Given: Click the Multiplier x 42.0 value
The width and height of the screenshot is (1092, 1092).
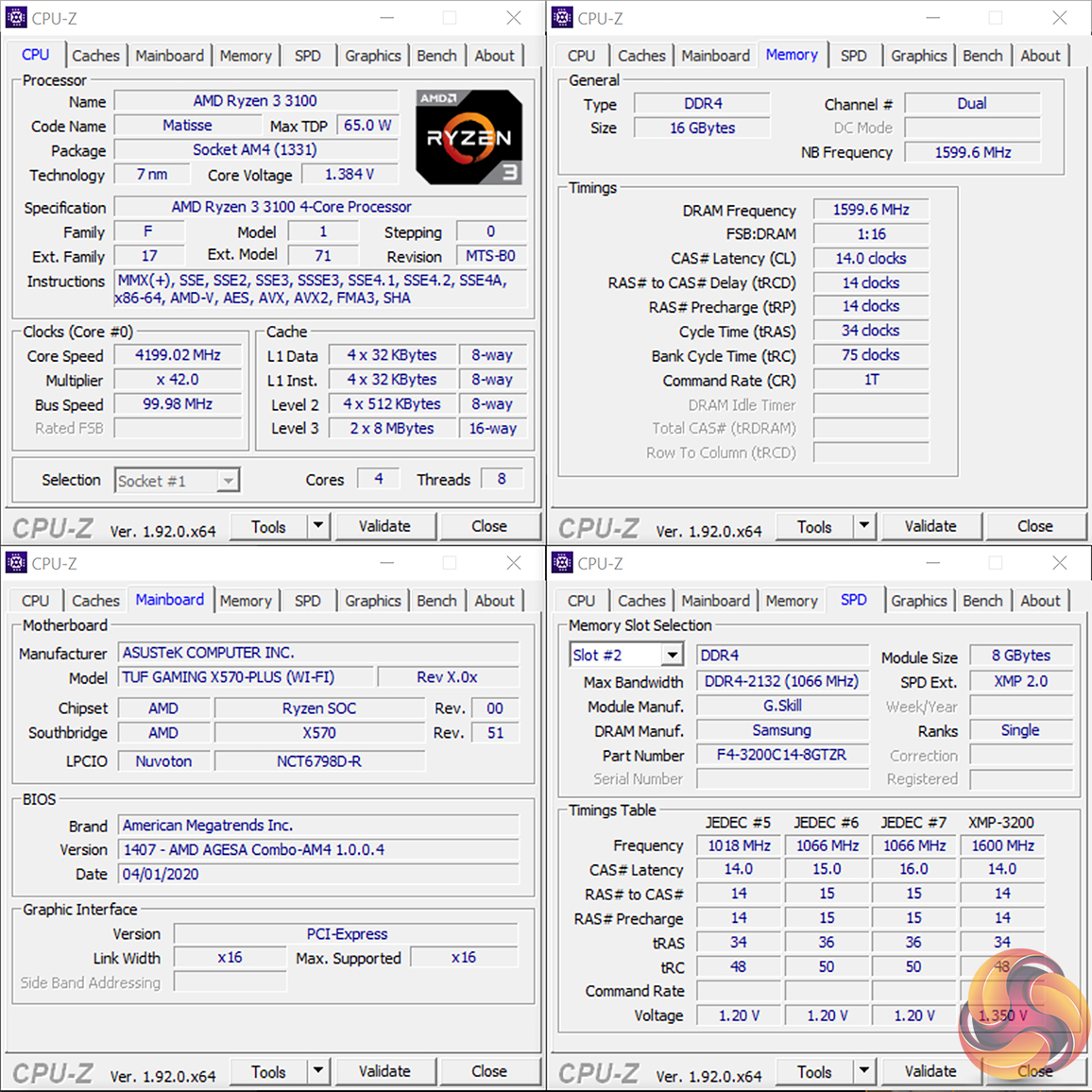Looking at the screenshot, I should click(179, 380).
